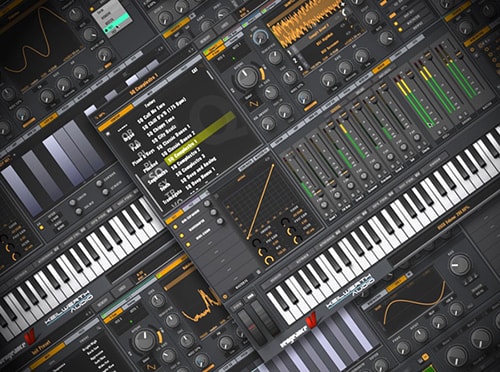Toggle the first yellow LED in modulation list
Image resolution: width=500 pixels, height=372 pixels.
click(x=175, y=227)
